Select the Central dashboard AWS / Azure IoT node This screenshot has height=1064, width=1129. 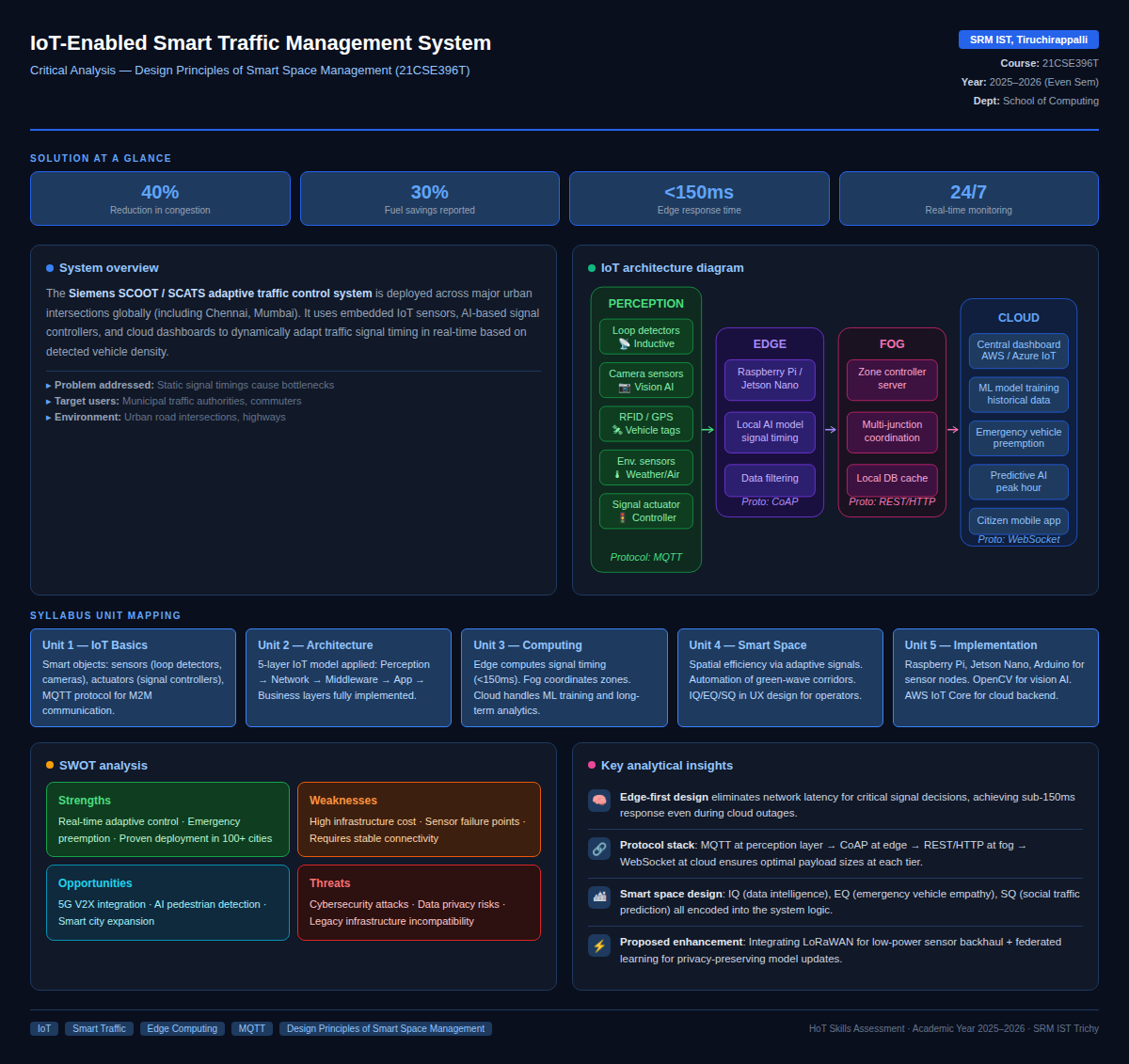point(1019,351)
